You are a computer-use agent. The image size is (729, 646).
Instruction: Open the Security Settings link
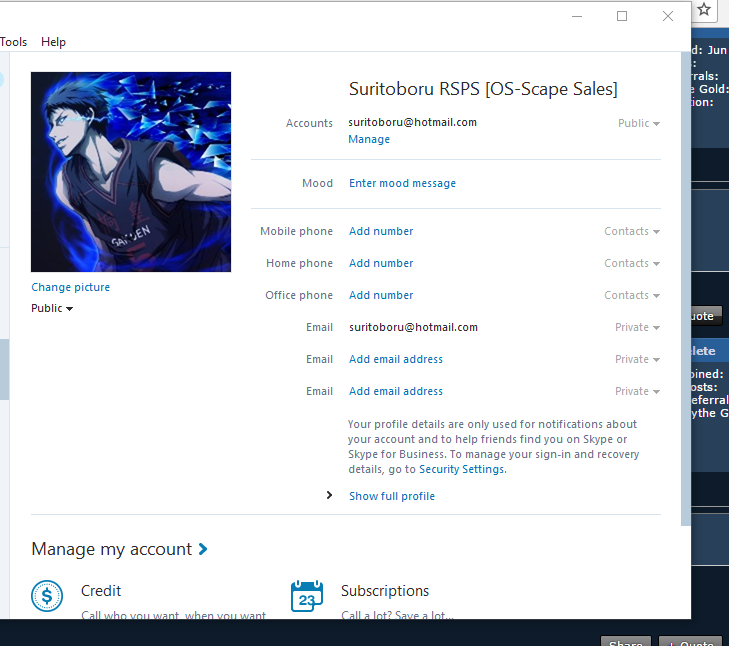[462, 469]
